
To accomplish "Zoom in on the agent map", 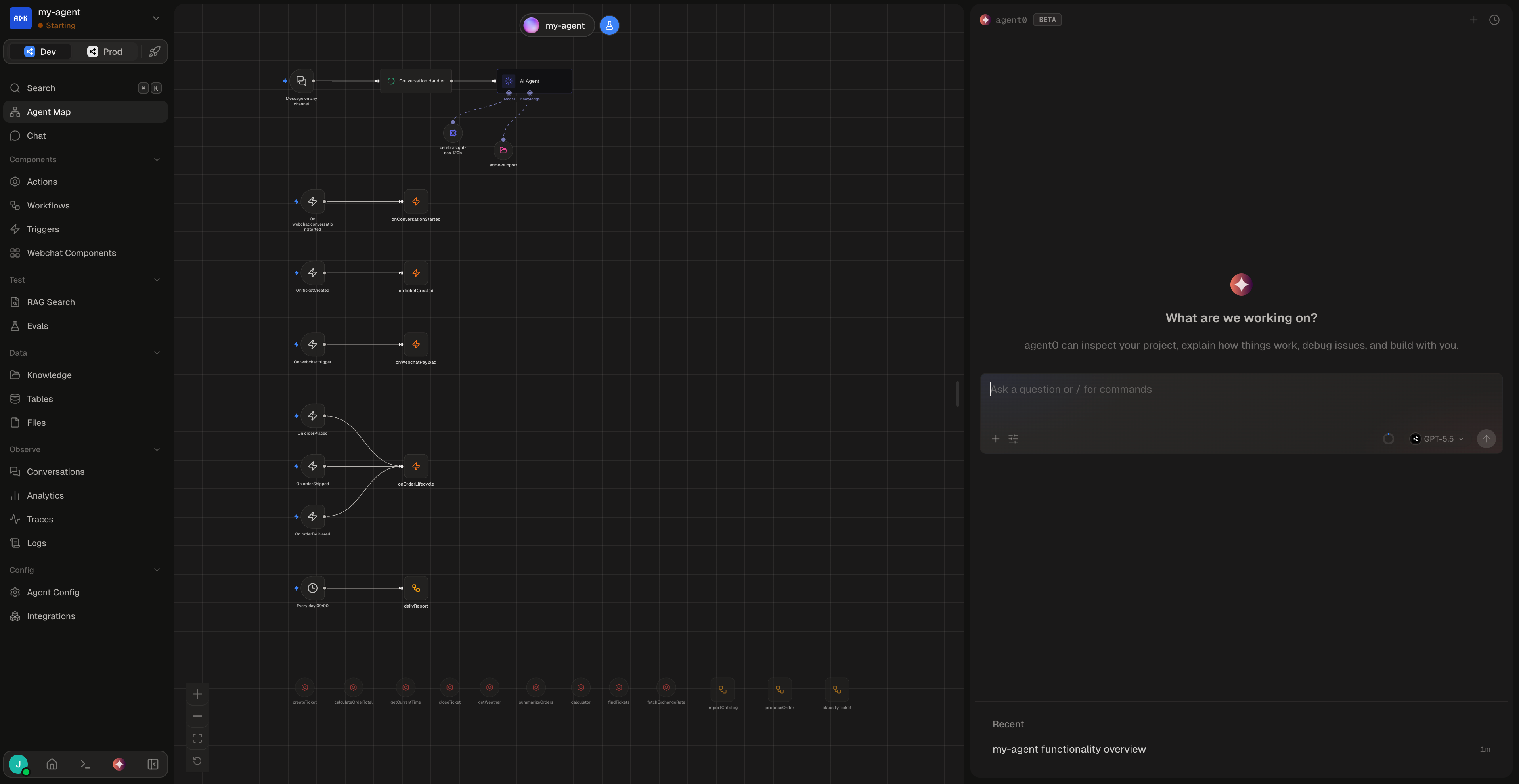I will point(197,694).
